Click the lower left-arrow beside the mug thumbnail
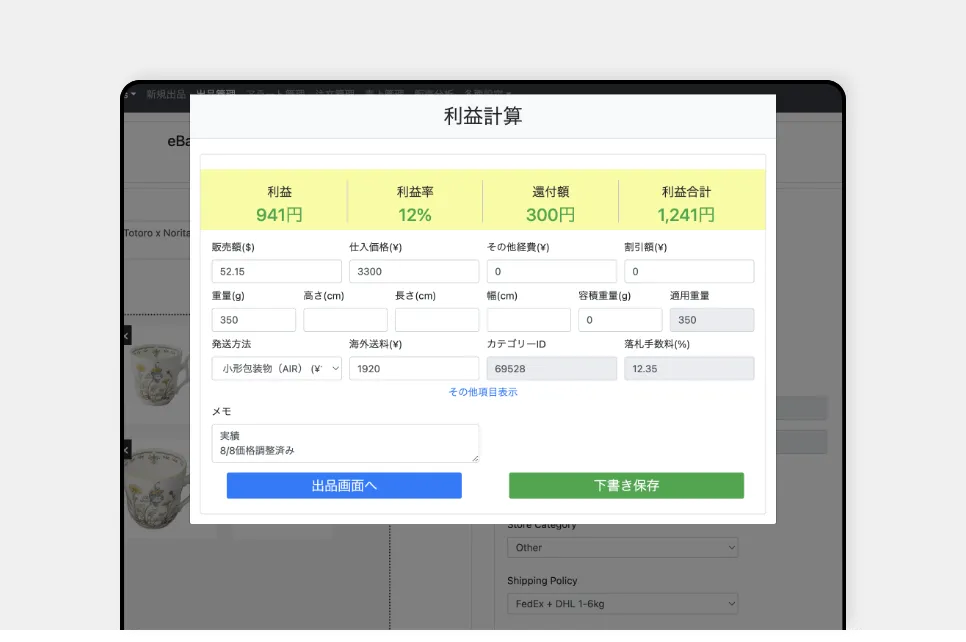This screenshot has height=642, width=966. click(126, 451)
